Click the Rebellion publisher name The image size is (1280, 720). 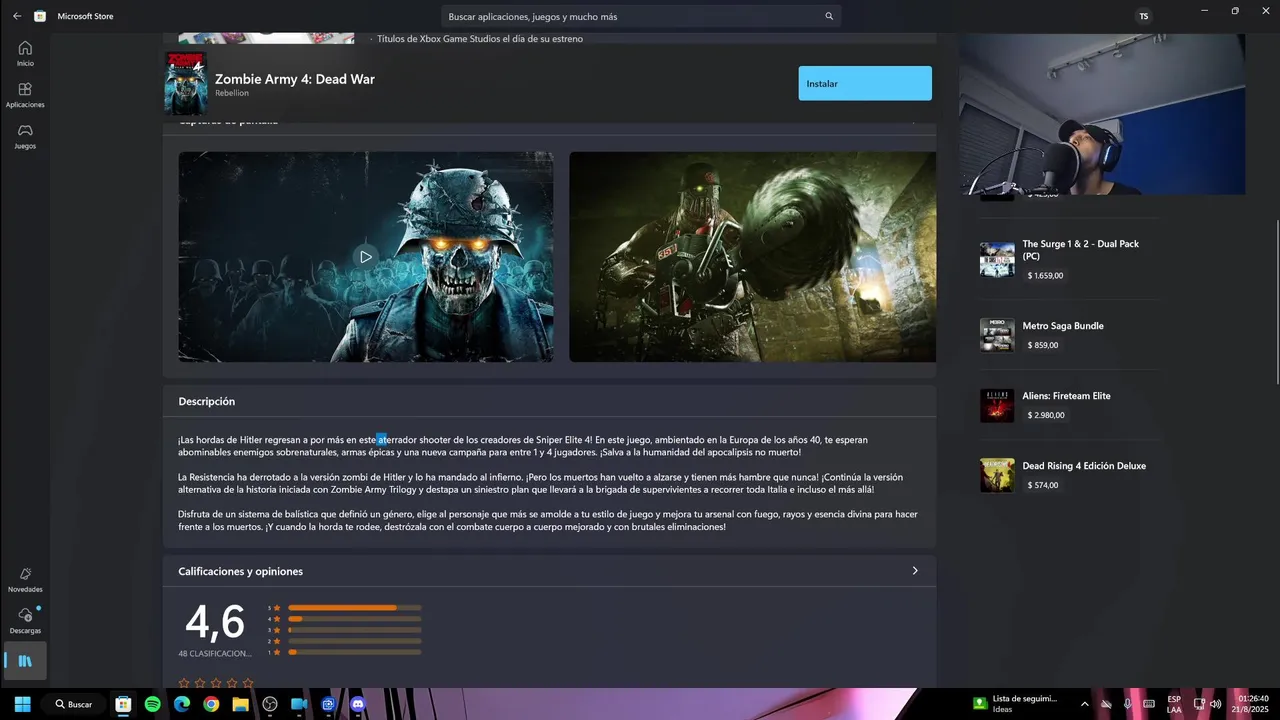(x=232, y=93)
